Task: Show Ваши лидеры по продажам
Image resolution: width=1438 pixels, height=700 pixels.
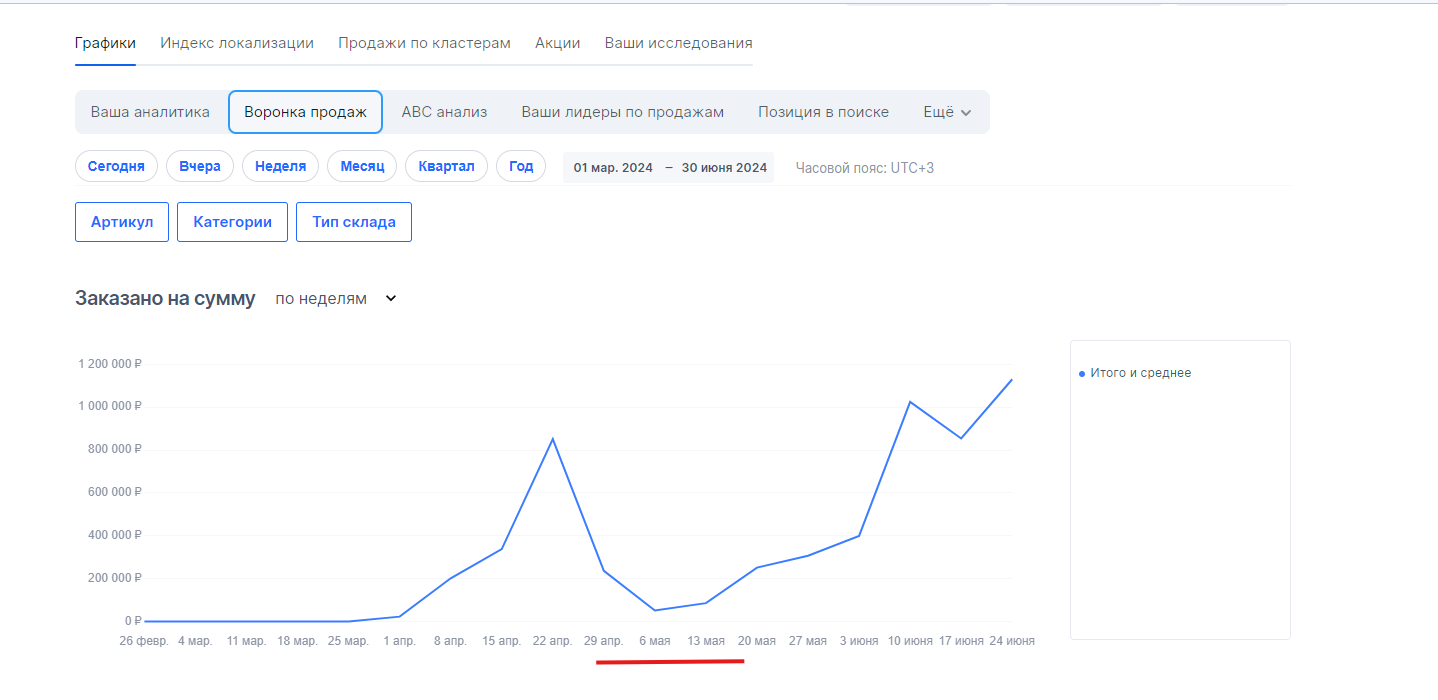Action: pos(622,112)
